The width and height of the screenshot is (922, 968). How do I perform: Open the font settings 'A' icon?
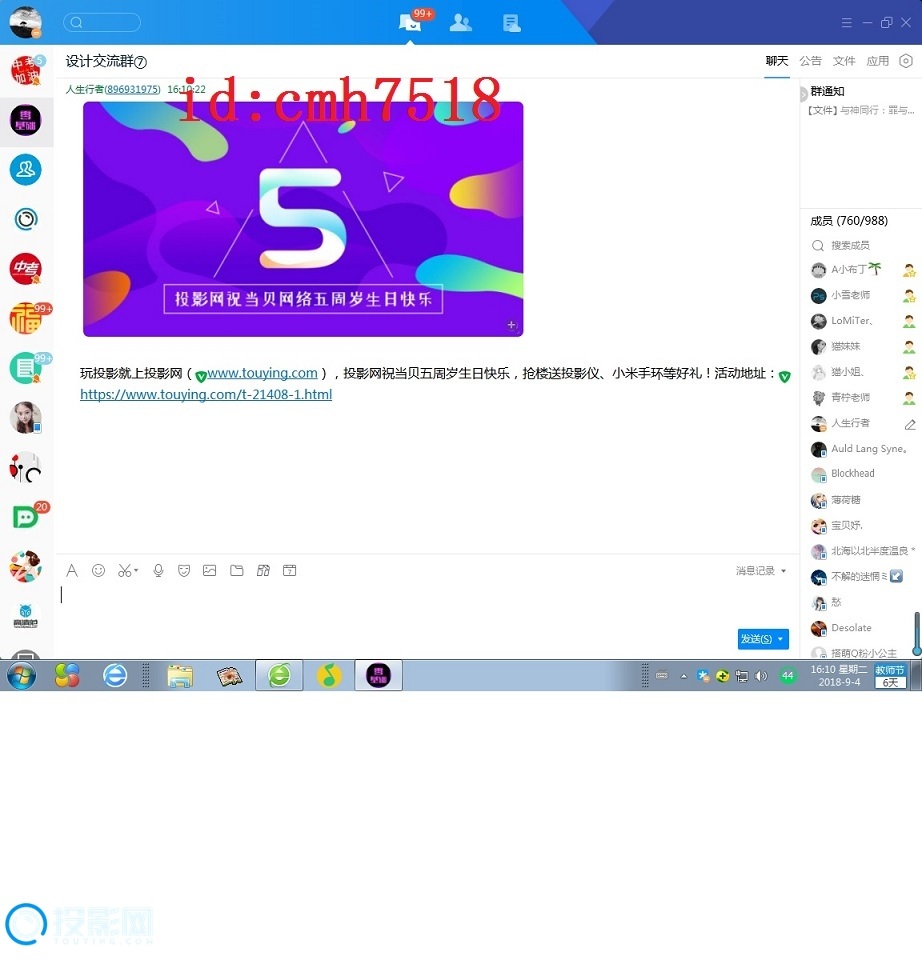(72, 570)
